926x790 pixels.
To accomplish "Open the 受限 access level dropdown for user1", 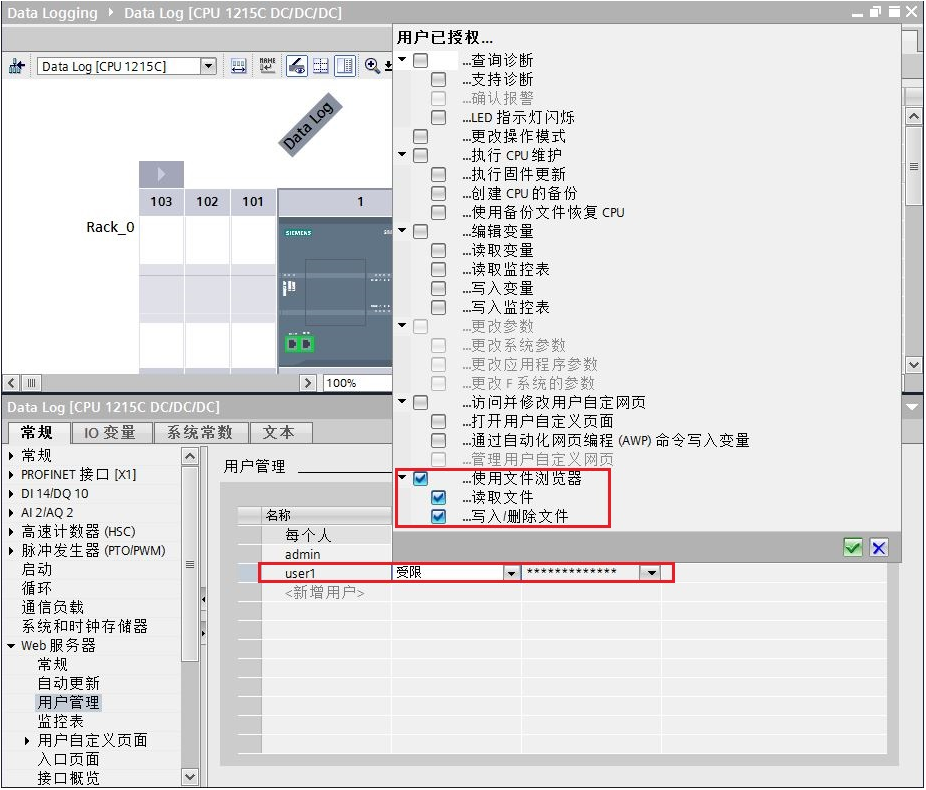I will coord(511,573).
